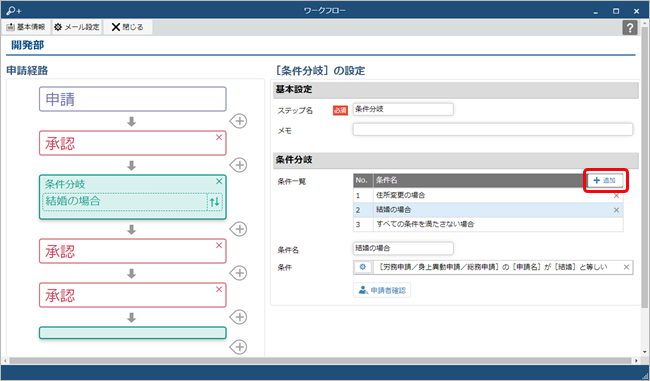
Task: Click the plus icon just above the 条件分岐 step
Action: coord(239,165)
